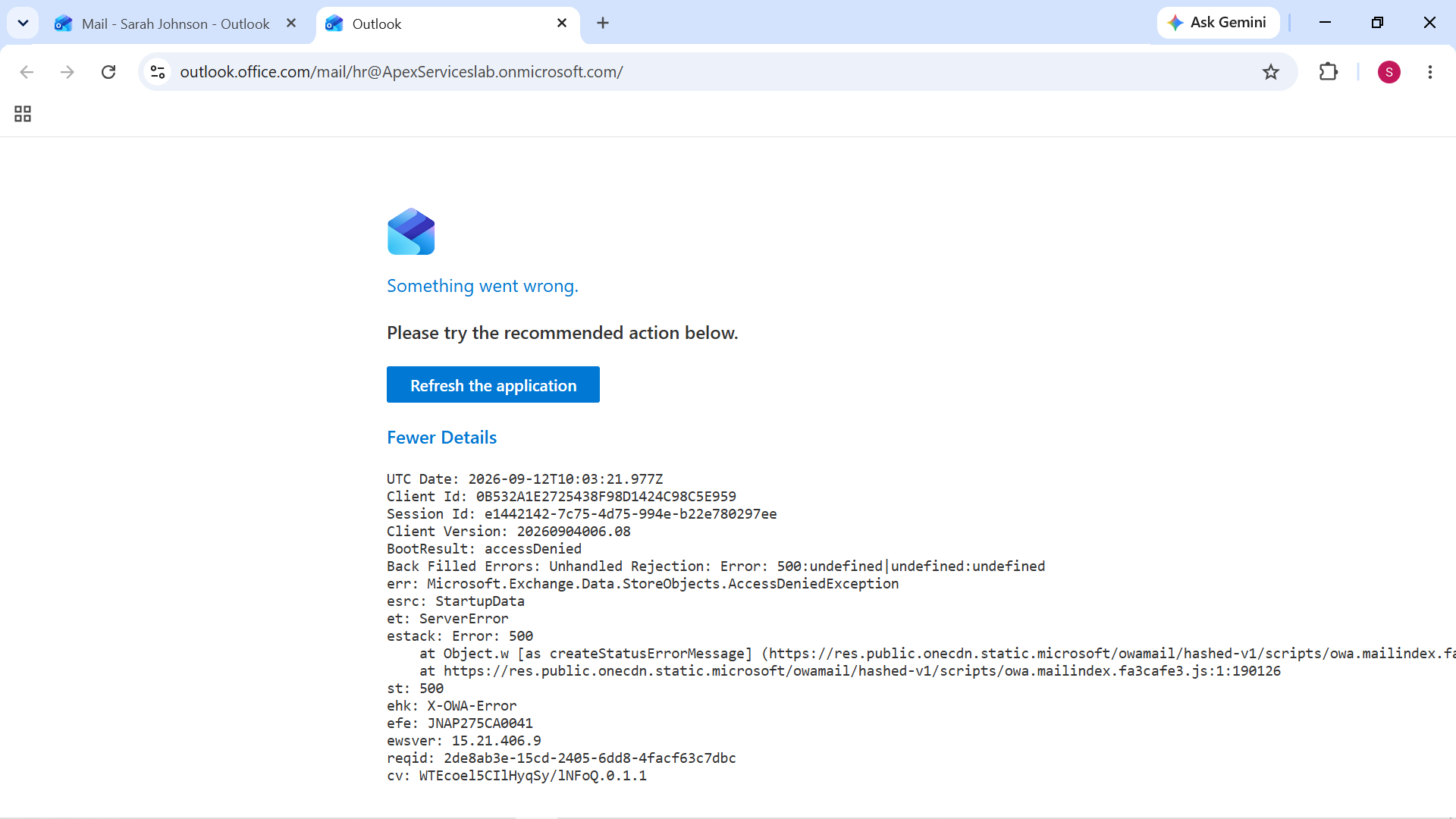Open the Extensions puzzle icon
This screenshot has height=819, width=1456.
[1329, 72]
